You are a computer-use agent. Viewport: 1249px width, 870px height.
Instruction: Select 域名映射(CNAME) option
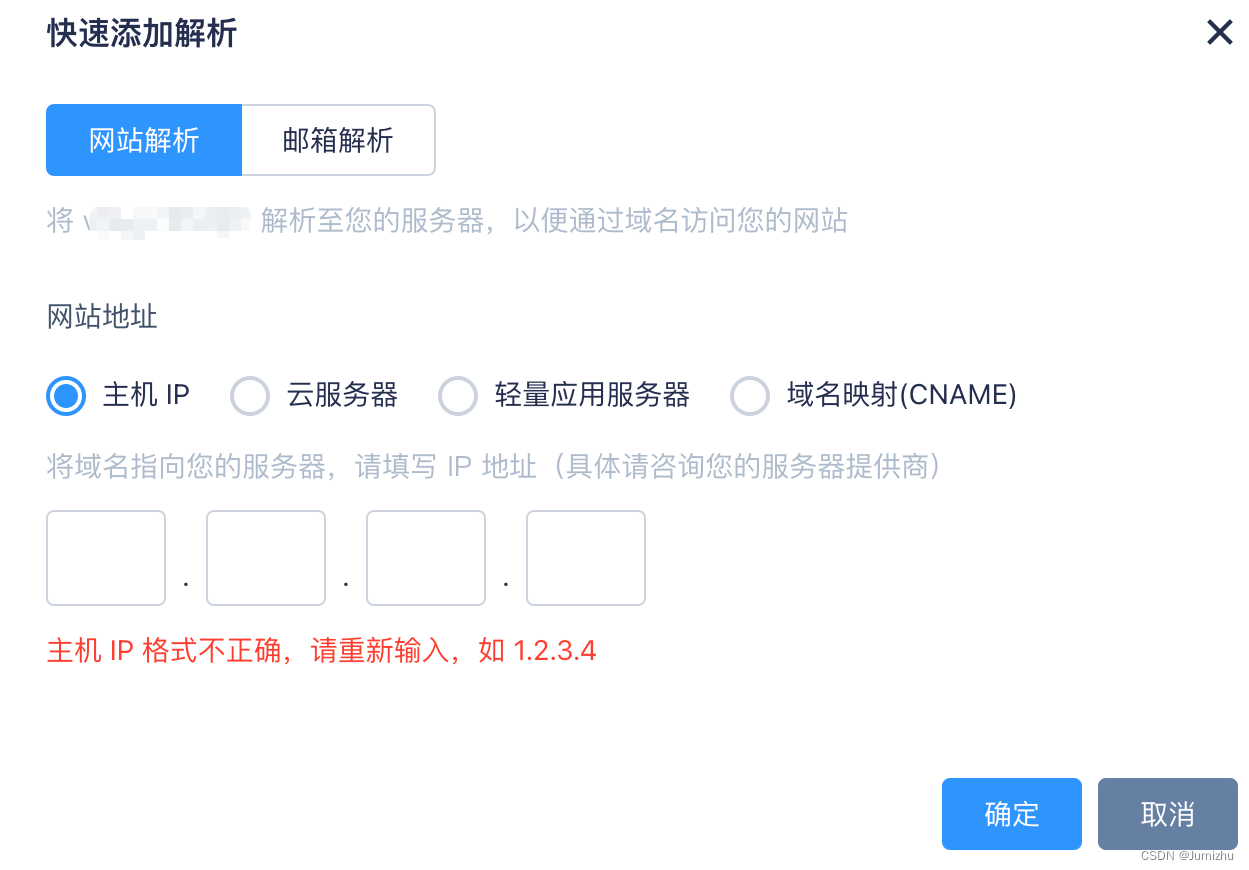point(750,395)
